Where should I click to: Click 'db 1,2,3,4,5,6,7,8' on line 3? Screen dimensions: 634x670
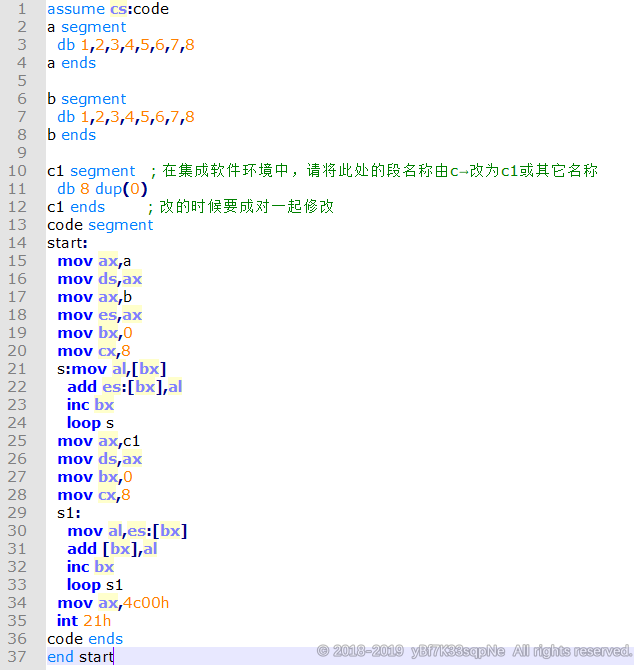(x=126, y=45)
